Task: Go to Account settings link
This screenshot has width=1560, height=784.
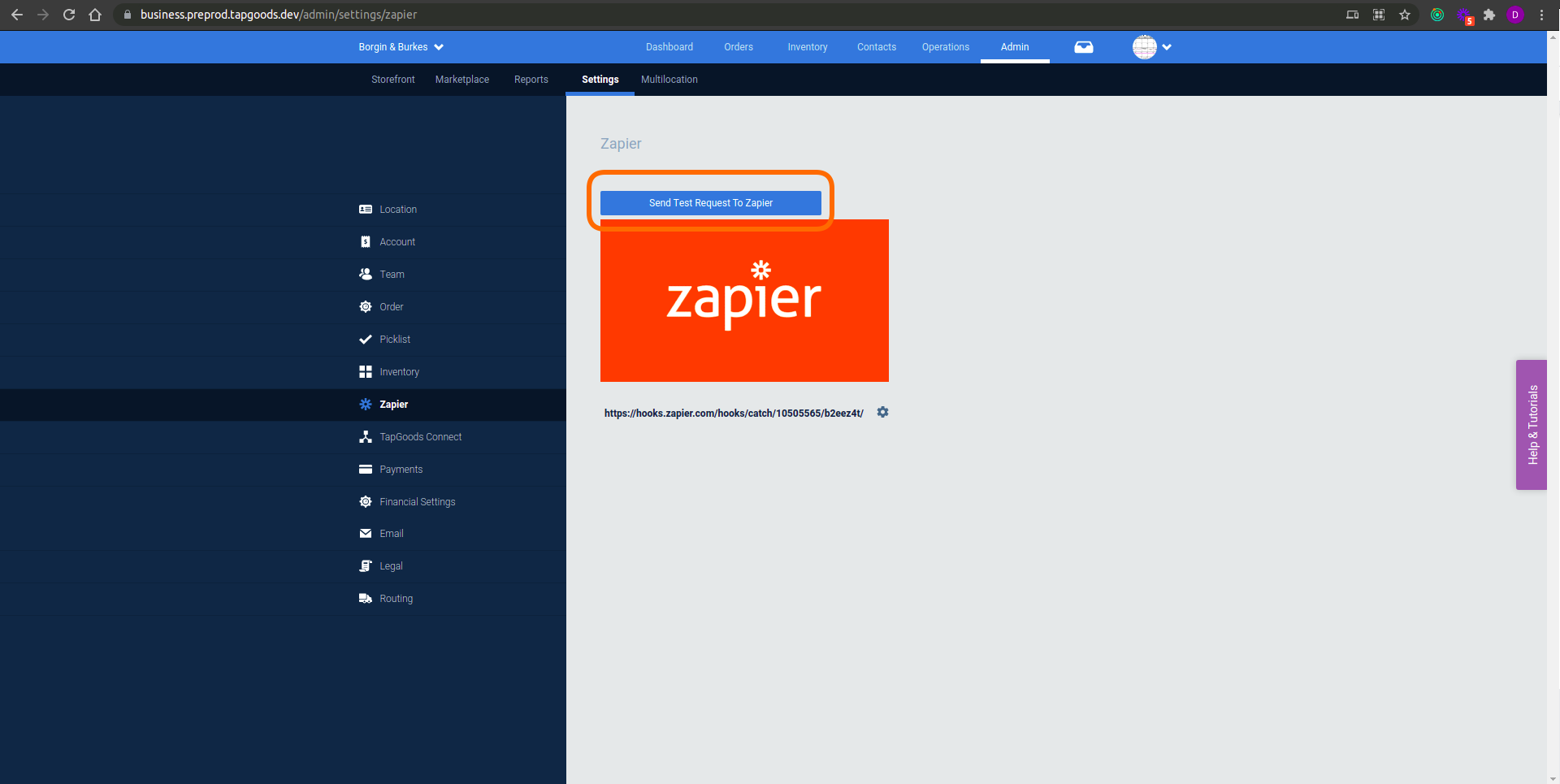Action: pos(397,242)
